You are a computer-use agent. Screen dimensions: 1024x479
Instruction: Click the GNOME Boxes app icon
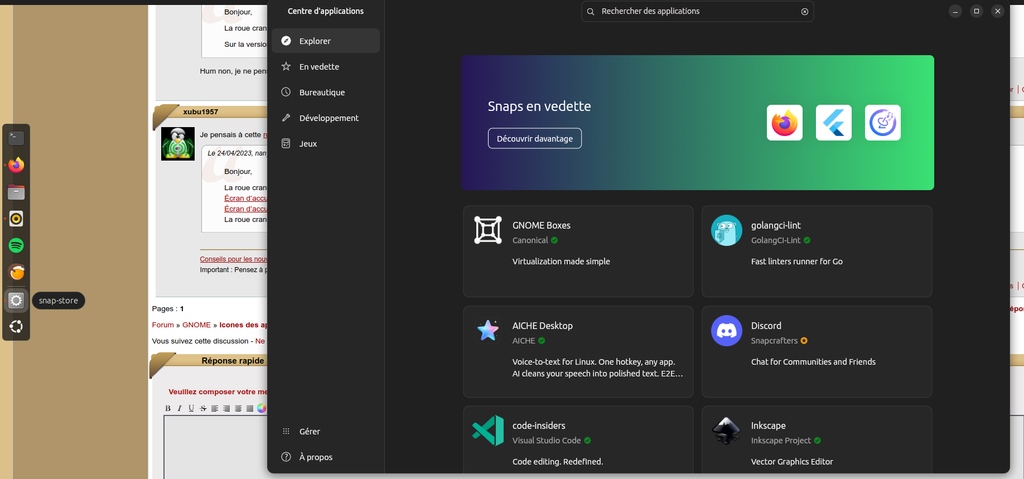[488, 230]
